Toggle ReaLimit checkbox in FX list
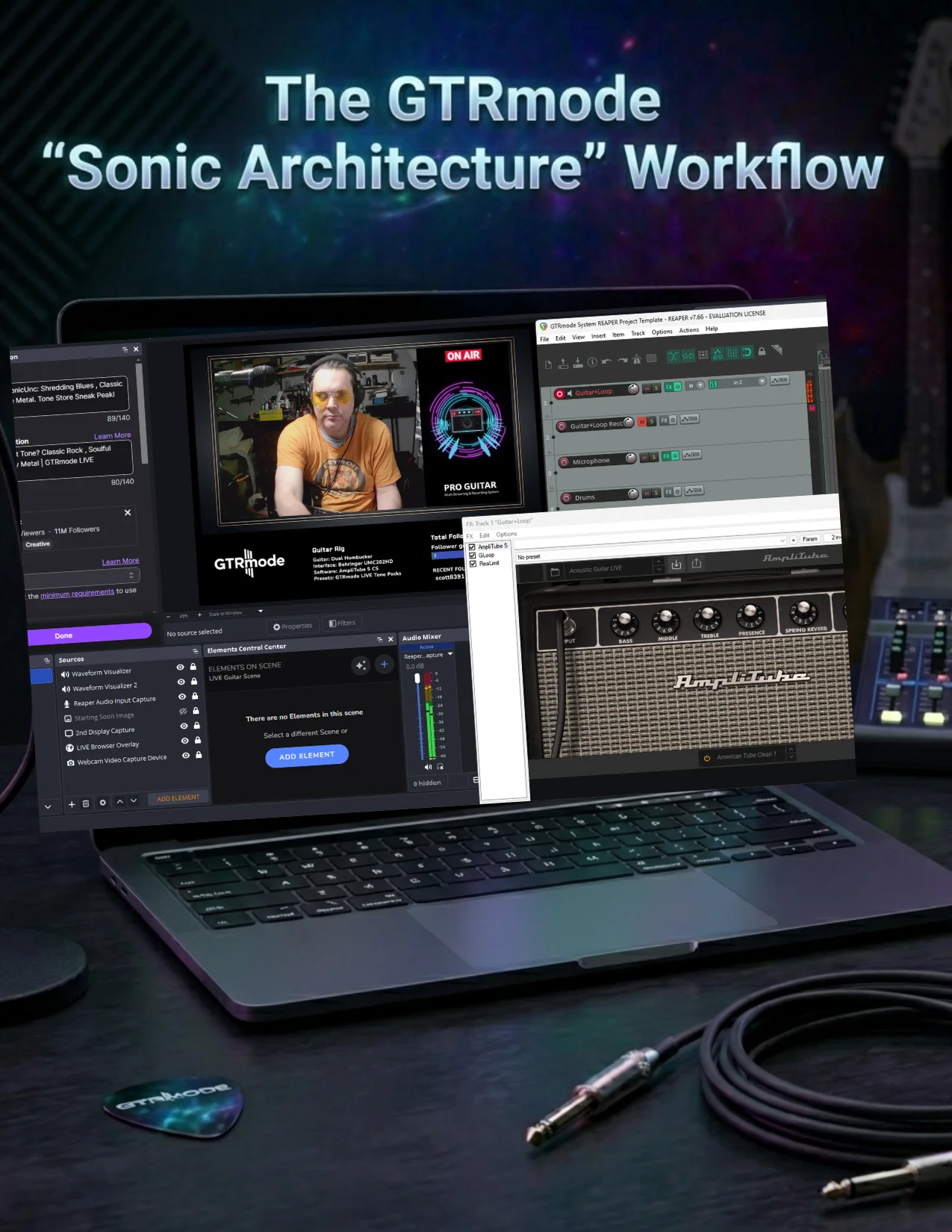Image resolution: width=952 pixels, height=1232 pixels. tap(473, 564)
